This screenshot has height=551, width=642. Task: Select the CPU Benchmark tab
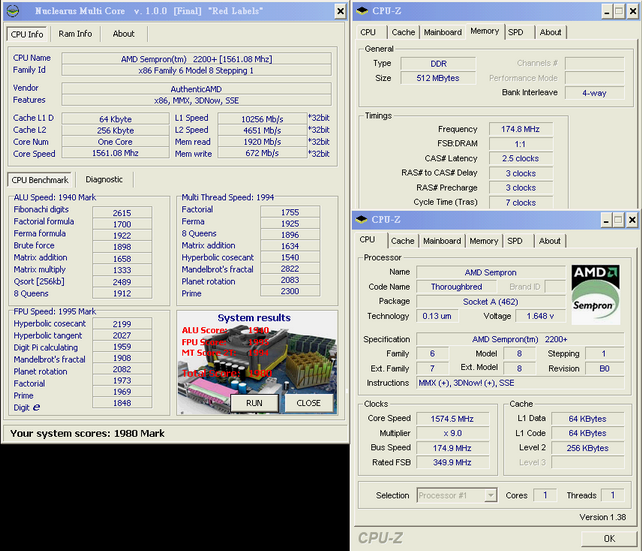pyautogui.click(x=40, y=180)
